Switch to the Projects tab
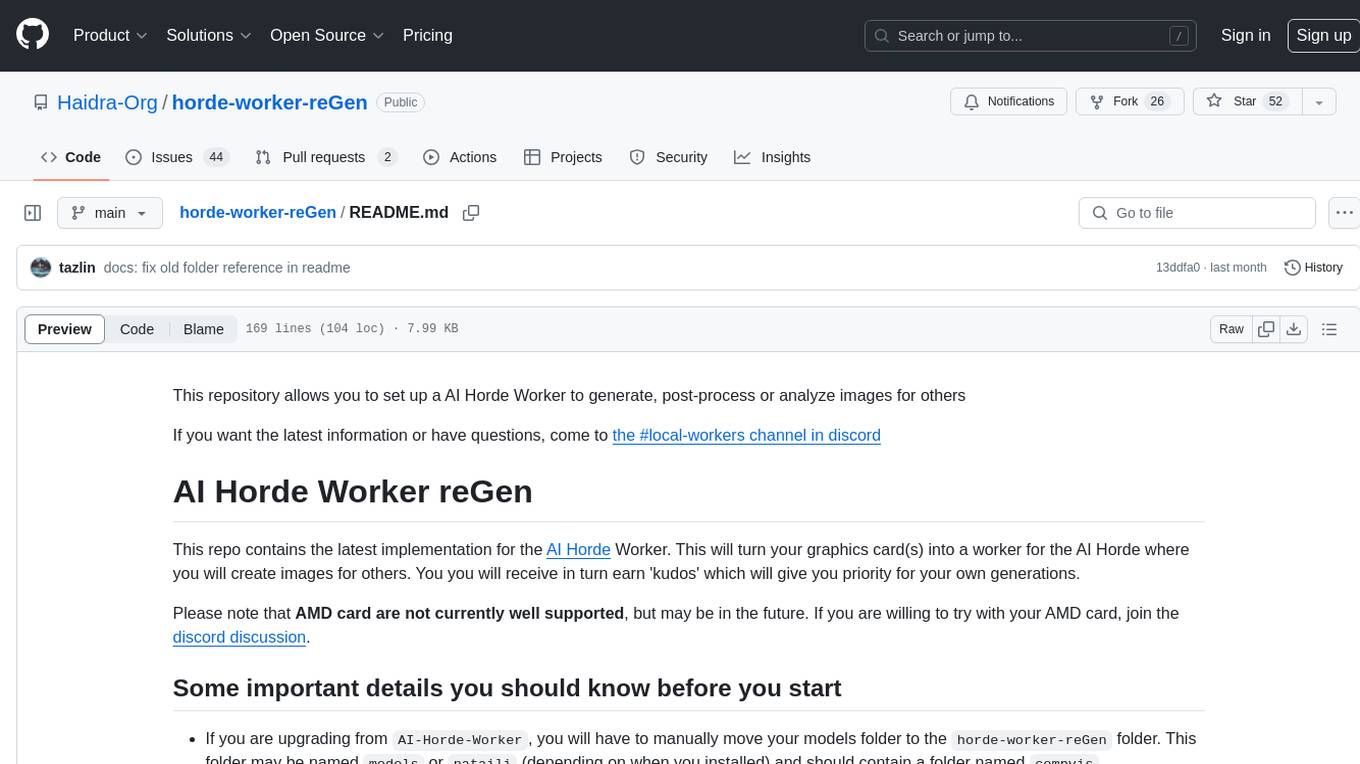The width and height of the screenshot is (1360, 764). pos(563,157)
